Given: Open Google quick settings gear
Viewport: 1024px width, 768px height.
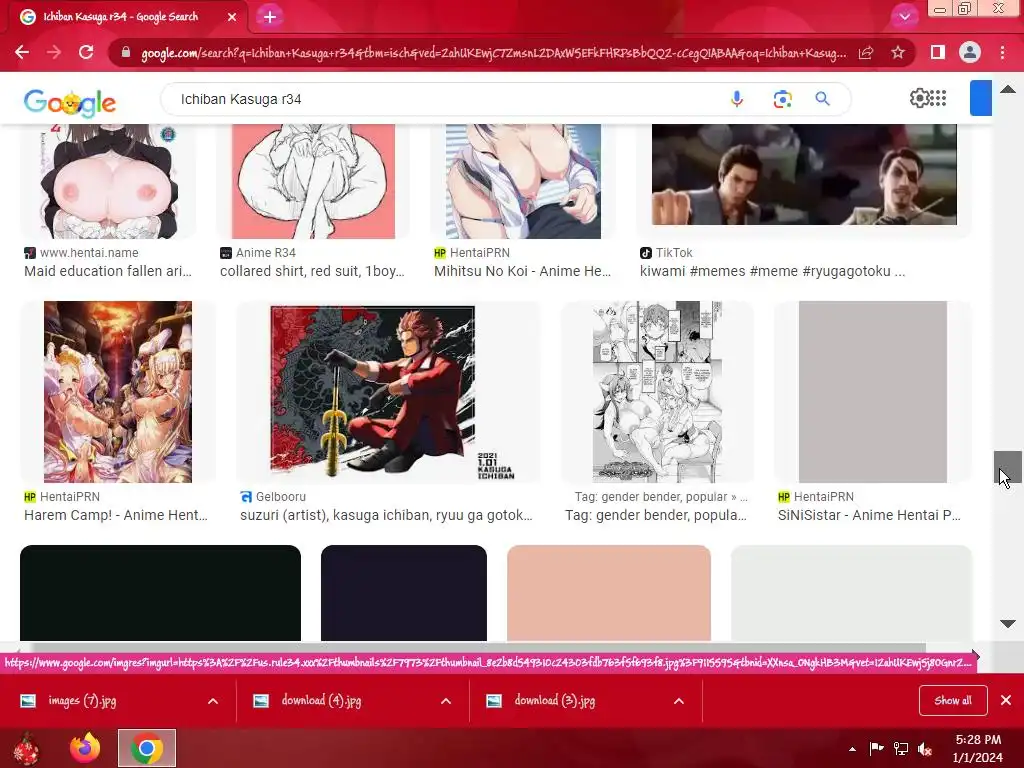Looking at the screenshot, I should coord(919,98).
